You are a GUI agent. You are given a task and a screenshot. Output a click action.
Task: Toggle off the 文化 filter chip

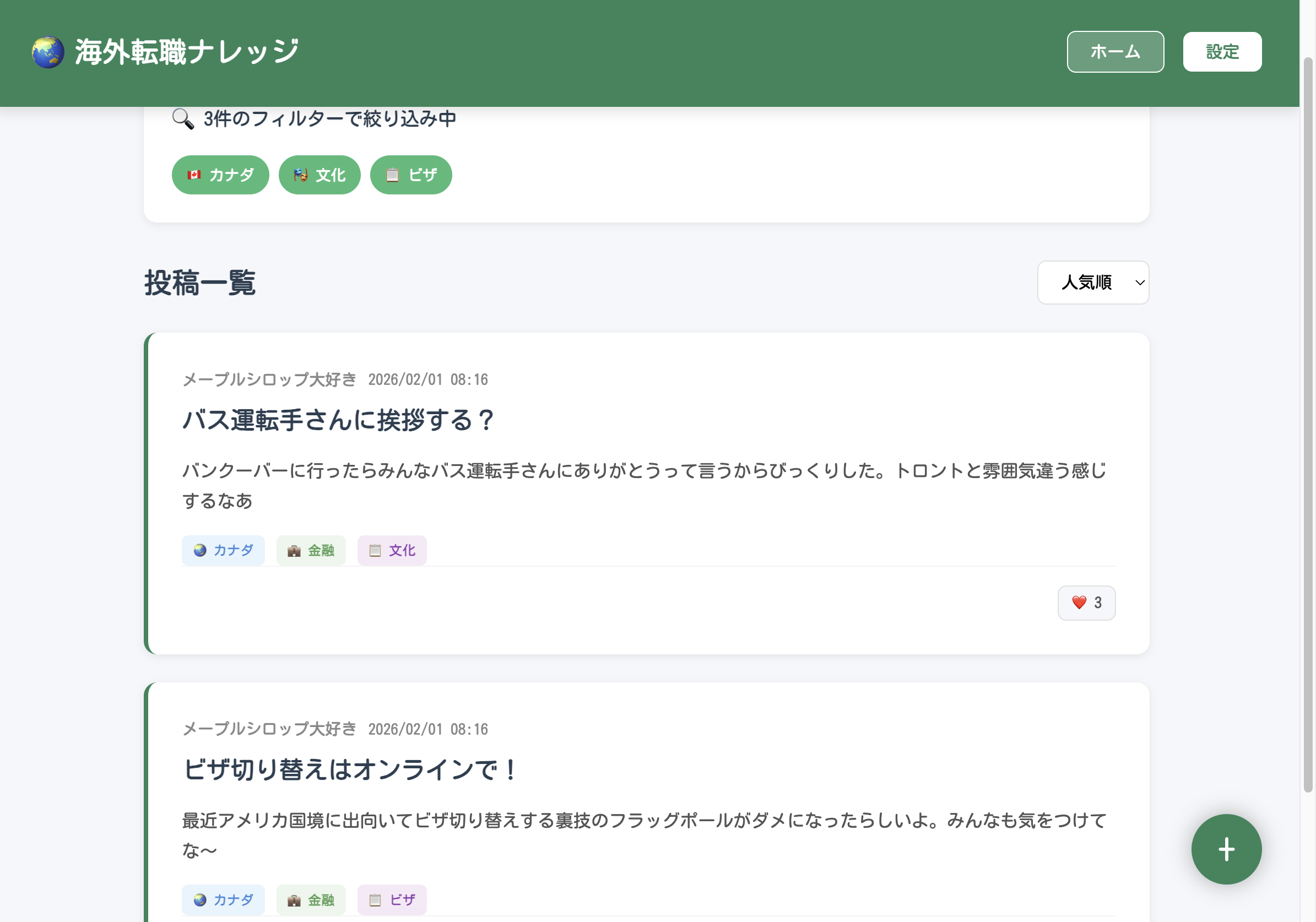[319, 175]
